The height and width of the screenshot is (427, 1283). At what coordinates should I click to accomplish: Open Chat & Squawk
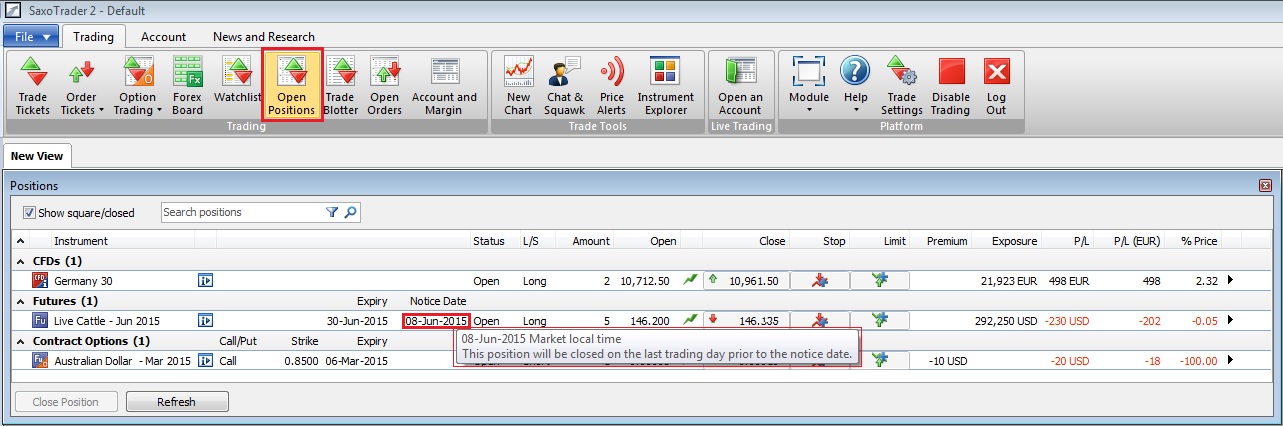[565, 86]
